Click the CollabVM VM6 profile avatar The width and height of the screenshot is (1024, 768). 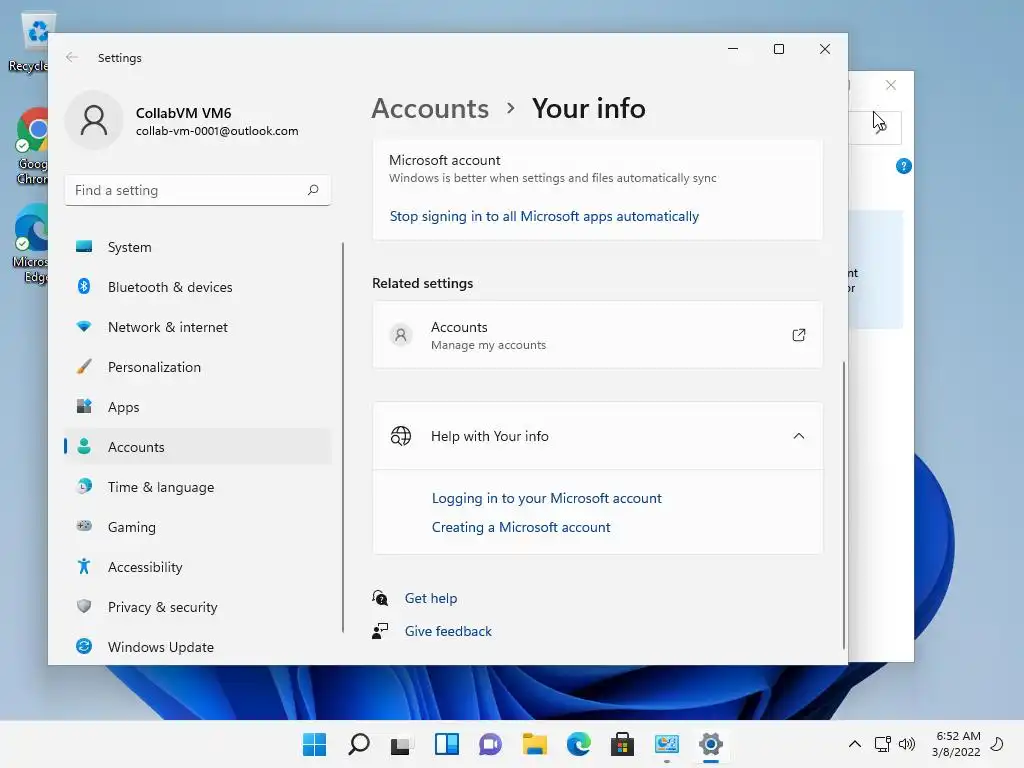94,121
